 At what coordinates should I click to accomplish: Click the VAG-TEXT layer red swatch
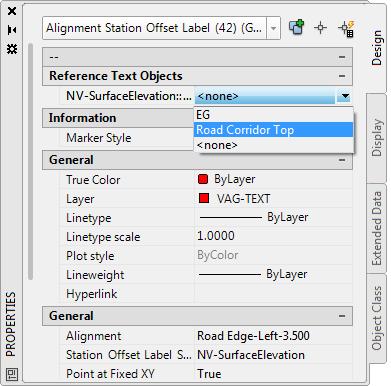[x=204, y=198]
